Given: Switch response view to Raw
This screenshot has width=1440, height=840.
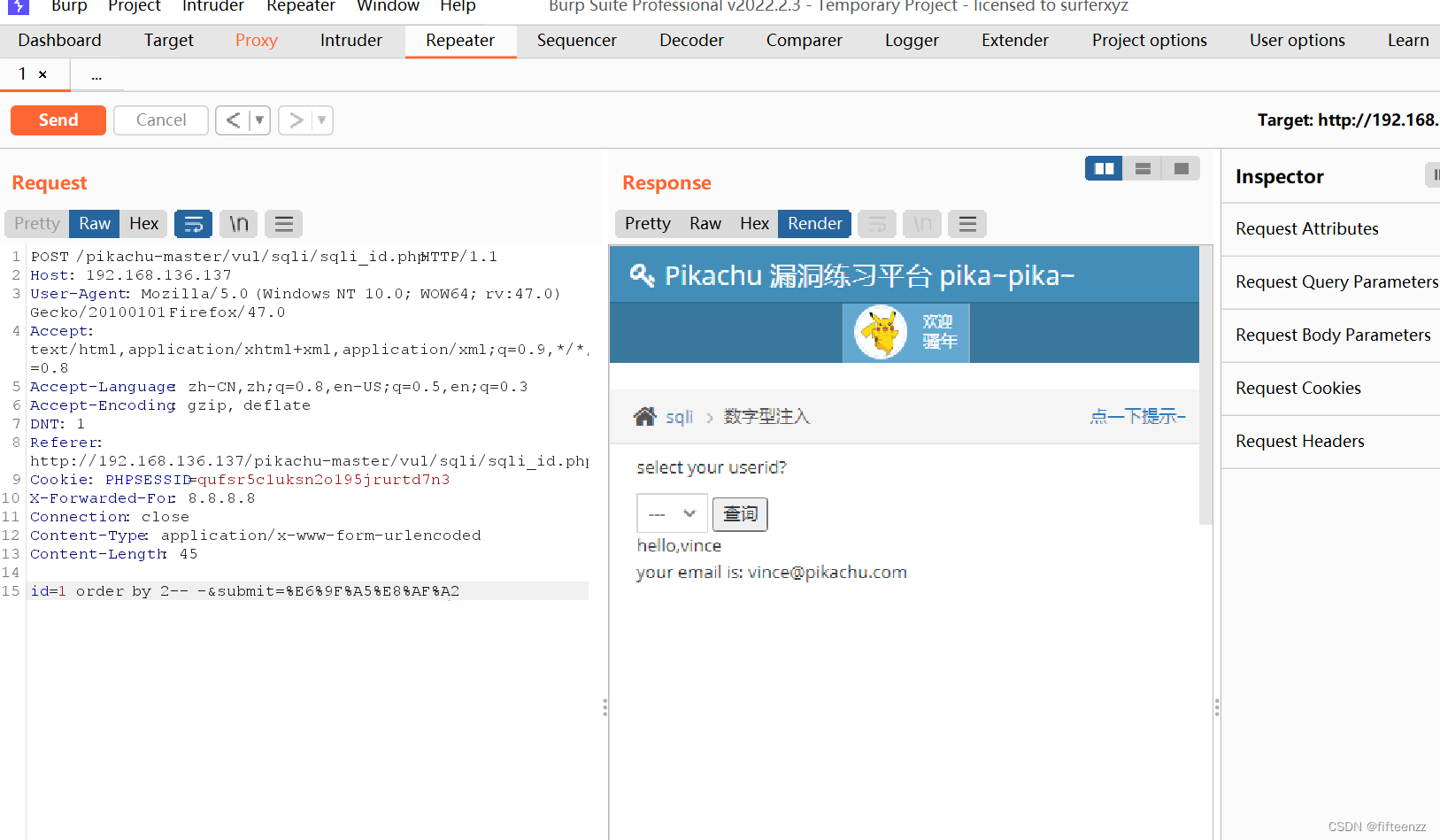Looking at the screenshot, I should (705, 224).
